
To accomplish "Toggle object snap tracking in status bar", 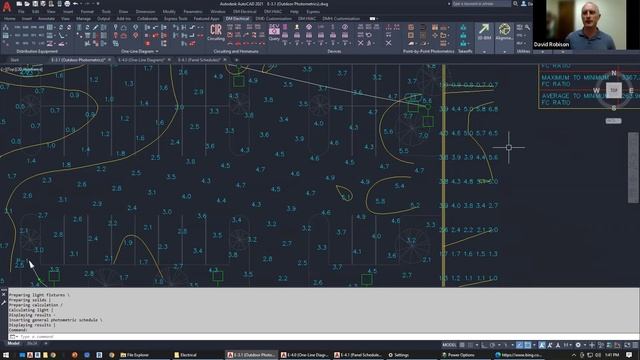I will coord(519,345).
